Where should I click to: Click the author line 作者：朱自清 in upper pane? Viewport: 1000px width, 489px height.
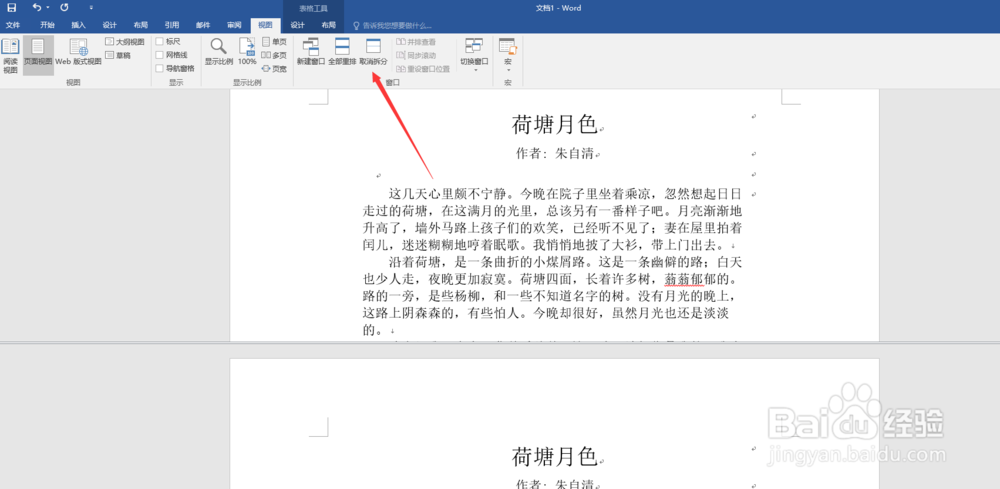[x=555, y=154]
